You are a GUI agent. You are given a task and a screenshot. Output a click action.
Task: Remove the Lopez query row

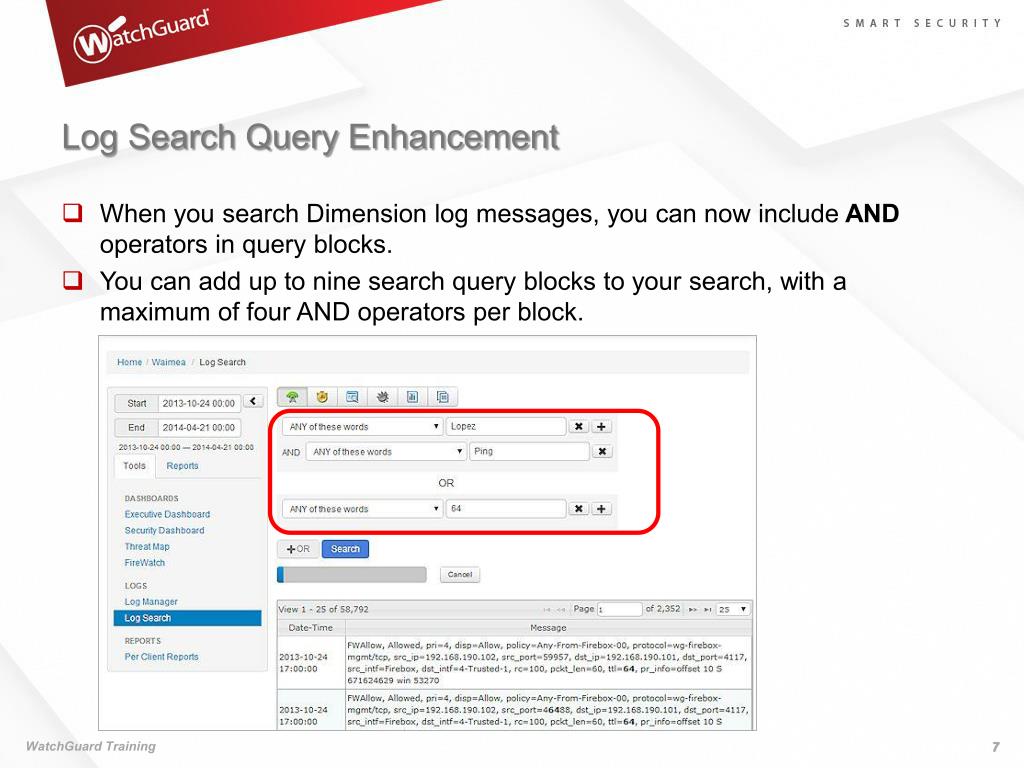pos(579,426)
